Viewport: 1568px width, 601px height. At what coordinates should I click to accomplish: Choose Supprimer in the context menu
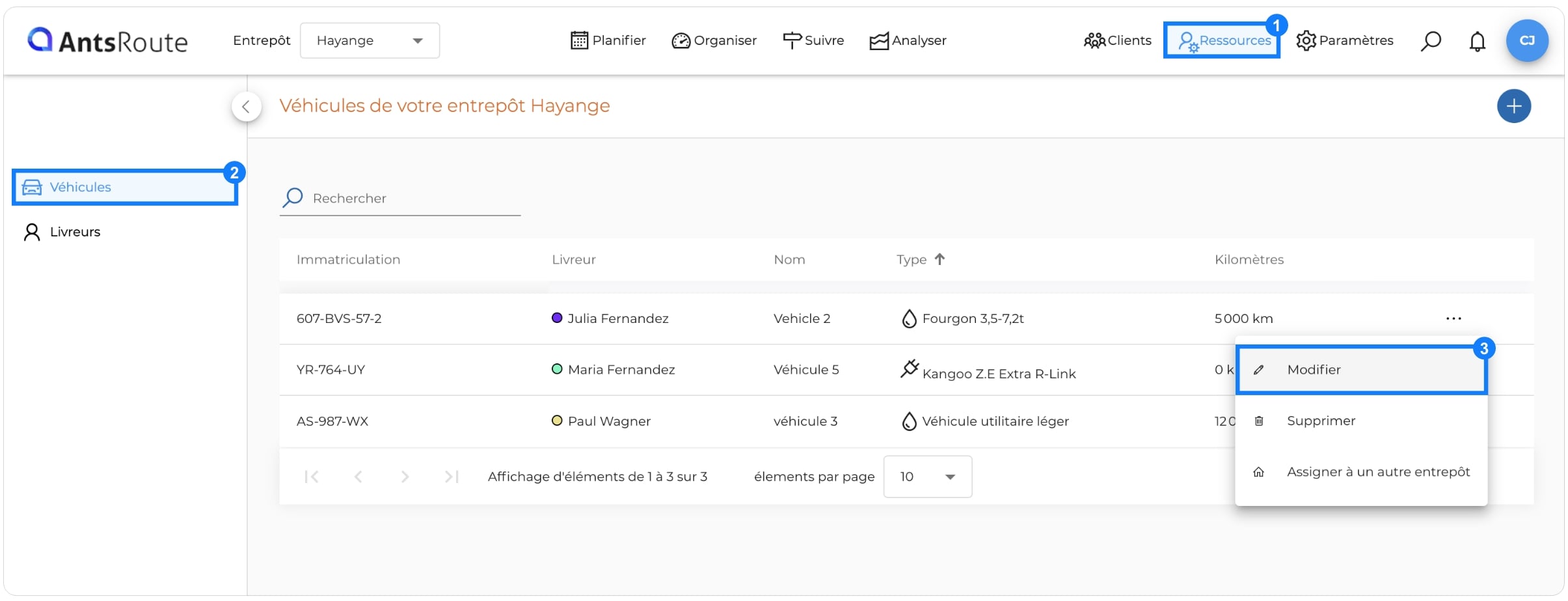click(1361, 421)
